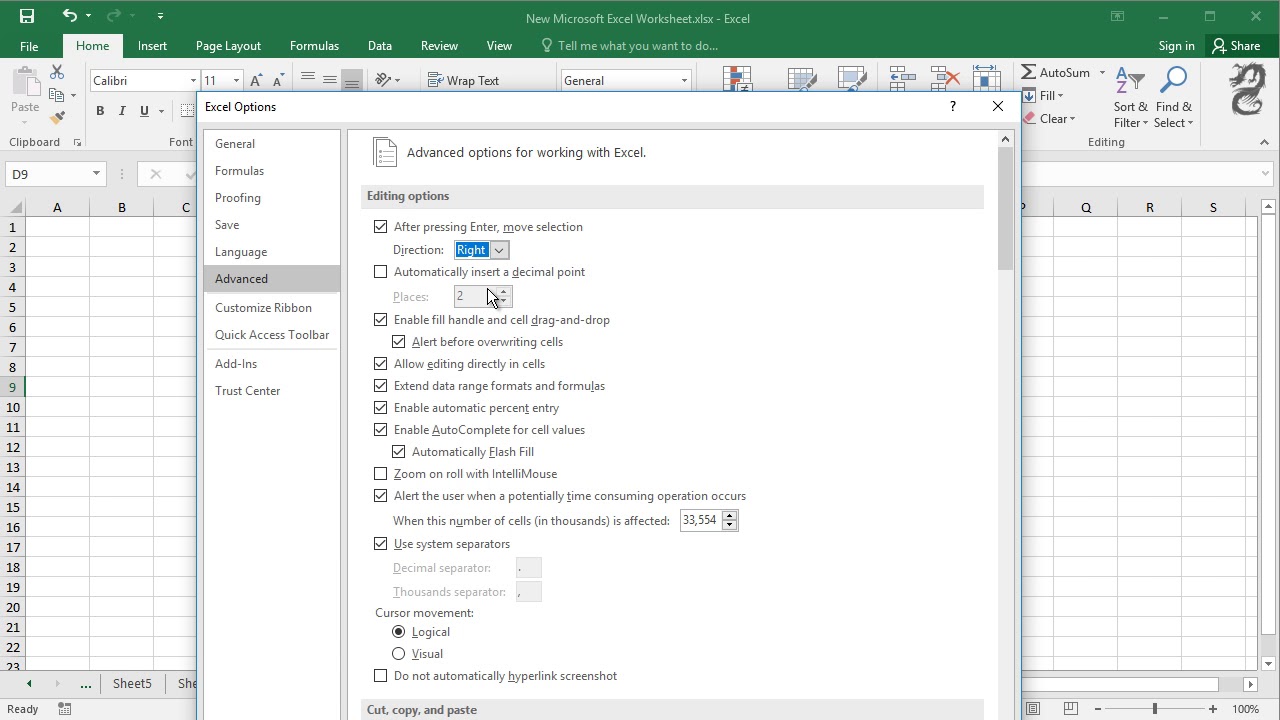Click the Conditional Formatting icon

(x=737, y=79)
